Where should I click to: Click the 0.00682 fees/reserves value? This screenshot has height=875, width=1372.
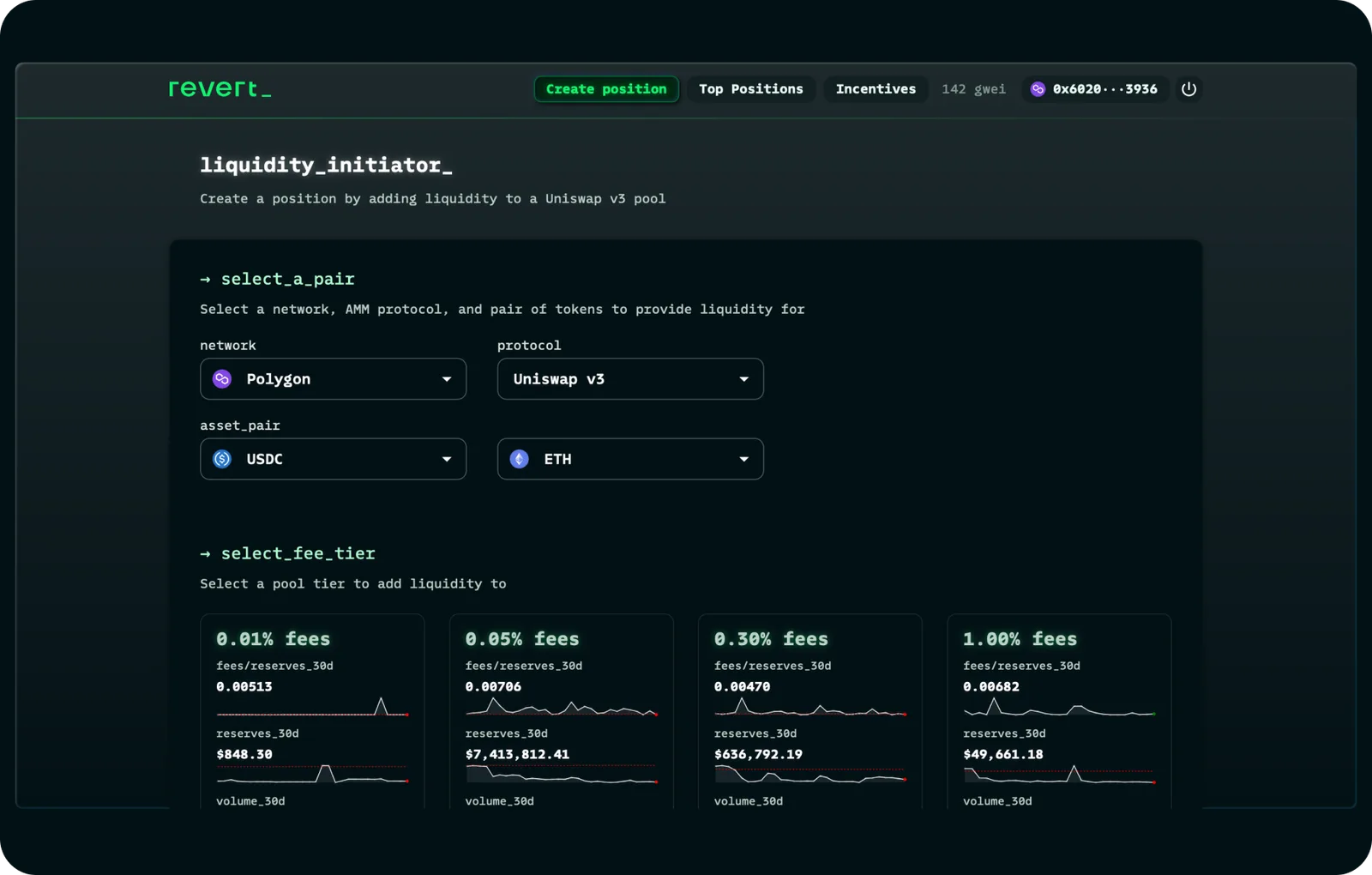tap(991, 687)
